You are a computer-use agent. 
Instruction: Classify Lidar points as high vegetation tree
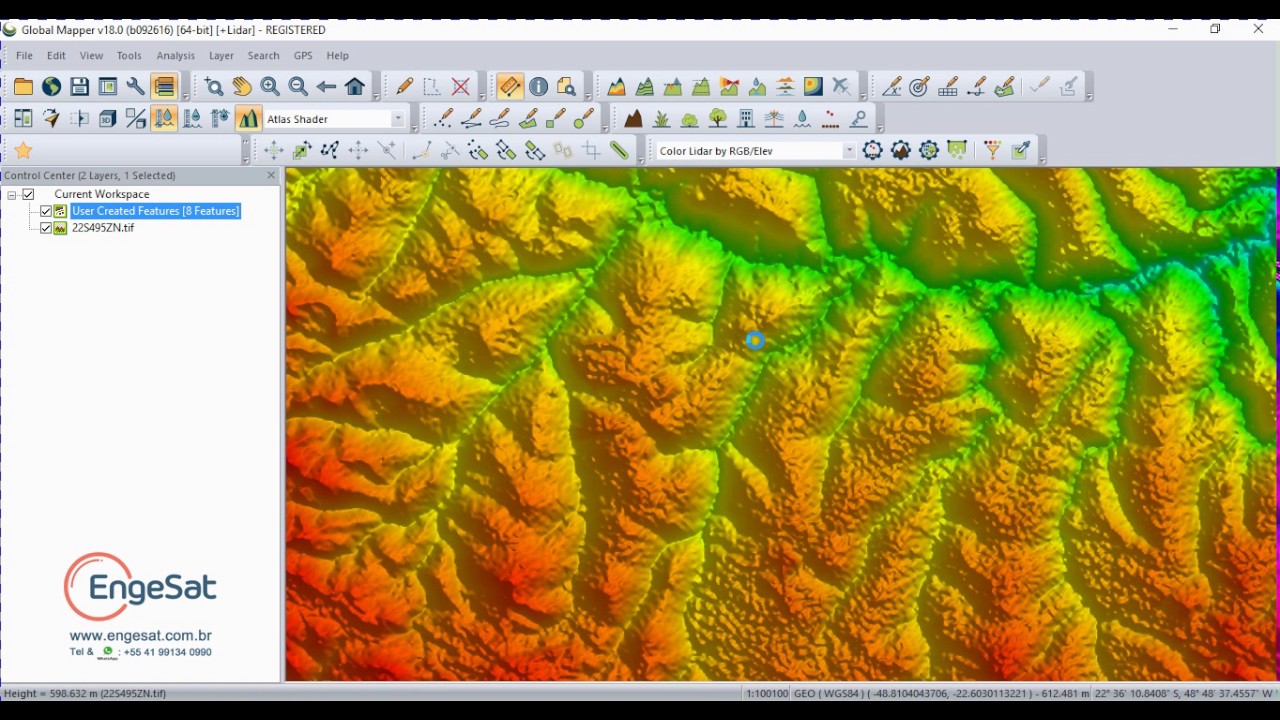[717, 119]
